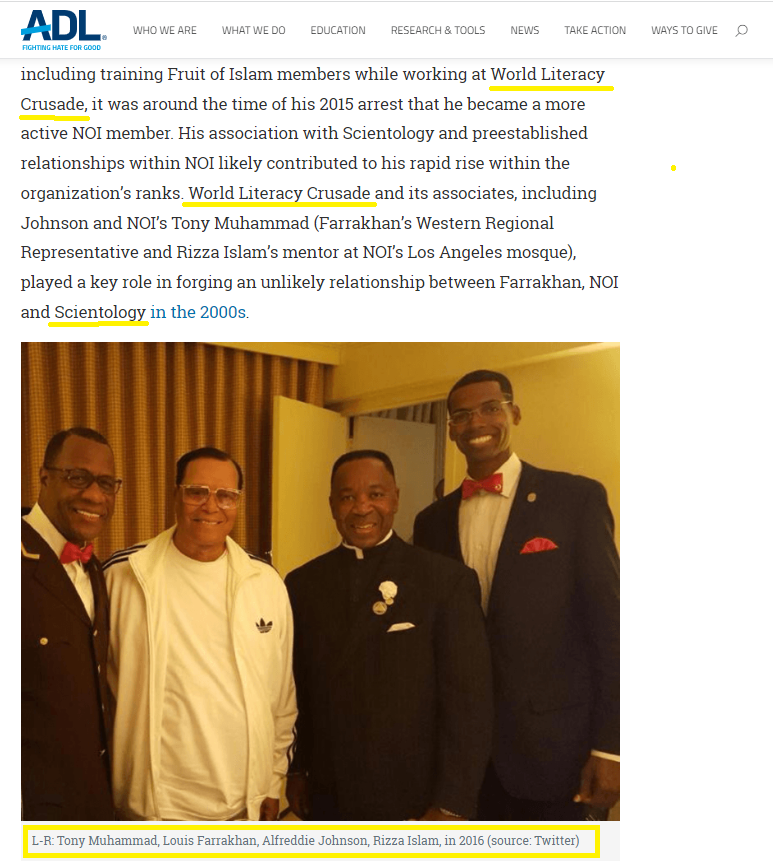
Task: Click the underlined word Scientology
Action: coord(100,312)
